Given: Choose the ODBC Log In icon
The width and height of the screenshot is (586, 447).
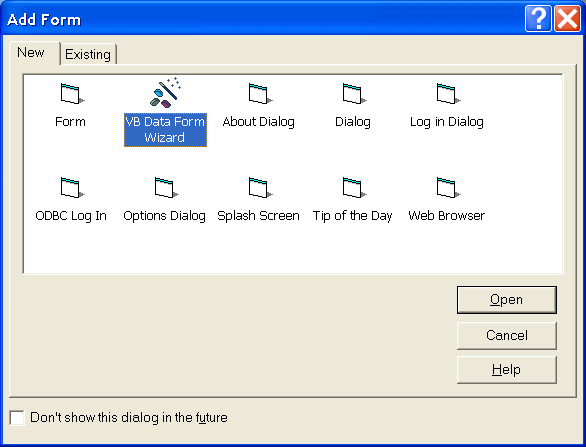Looking at the screenshot, I should pyautogui.click(x=72, y=187).
